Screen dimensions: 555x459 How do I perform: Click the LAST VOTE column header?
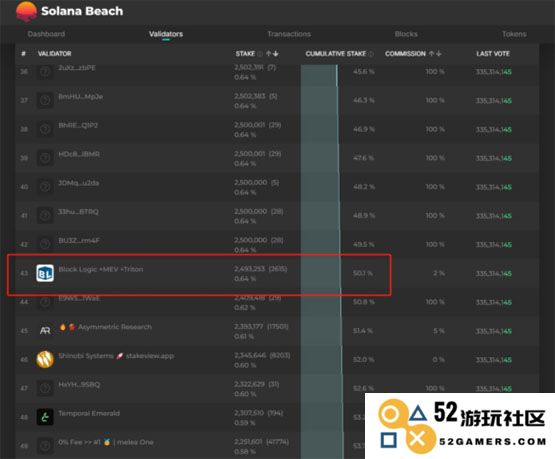(x=493, y=53)
